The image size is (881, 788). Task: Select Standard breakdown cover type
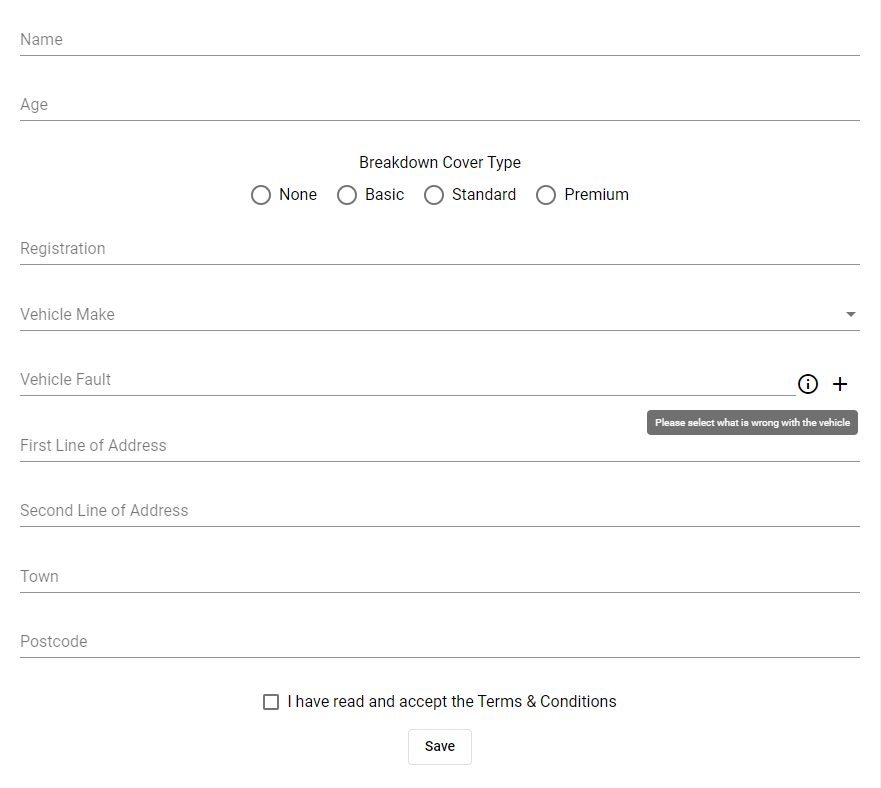click(x=434, y=195)
